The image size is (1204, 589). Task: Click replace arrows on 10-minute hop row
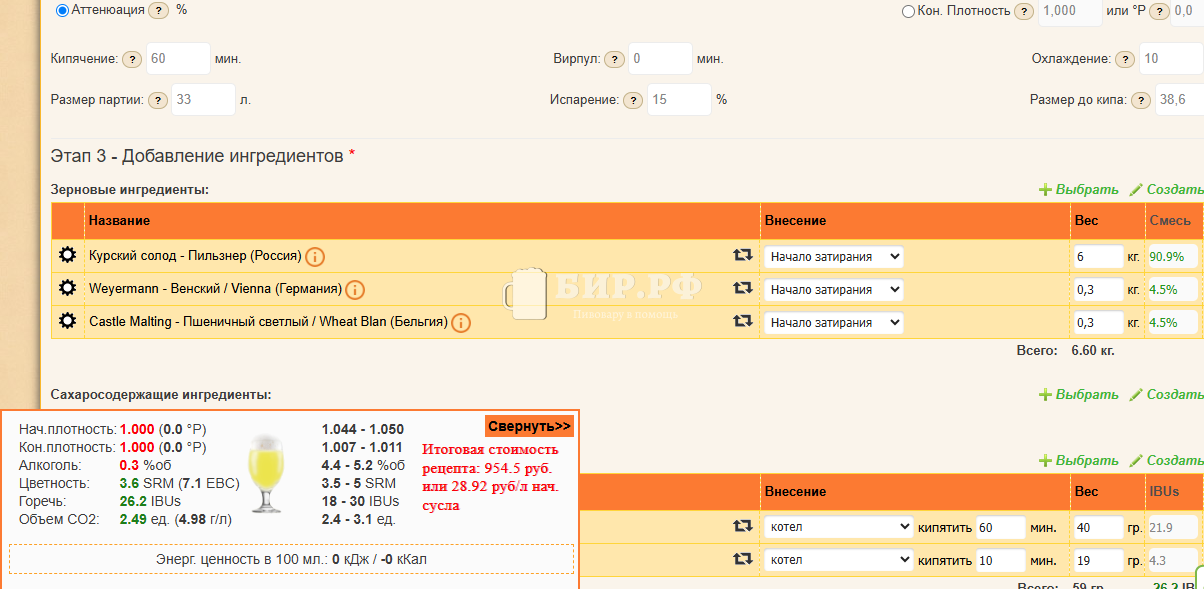[742, 559]
